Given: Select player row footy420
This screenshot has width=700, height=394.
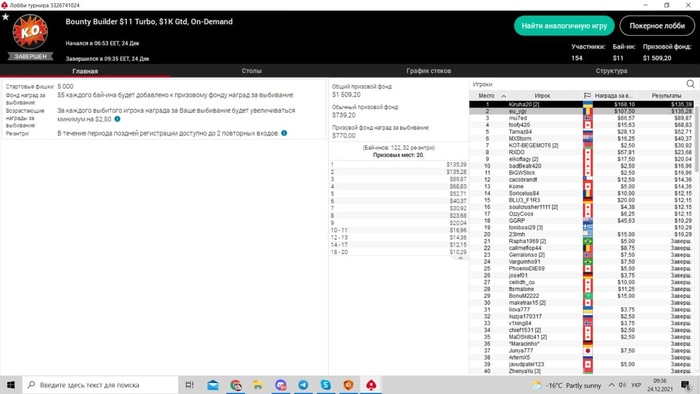Looking at the screenshot, I should pyautogui.click(x=582, y=125).
